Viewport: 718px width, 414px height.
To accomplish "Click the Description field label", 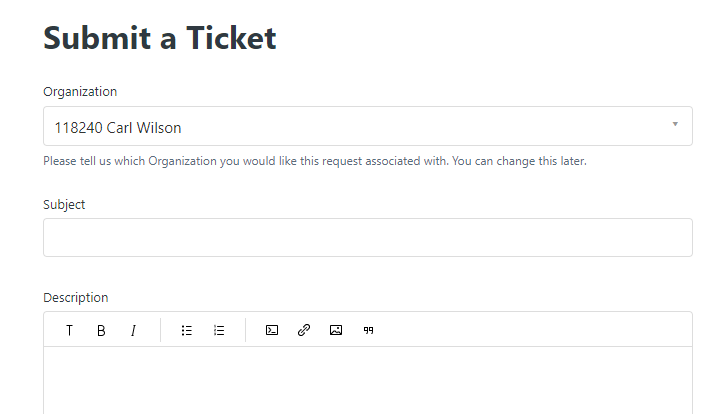I will pyautogui.click(x=76, y=298).
